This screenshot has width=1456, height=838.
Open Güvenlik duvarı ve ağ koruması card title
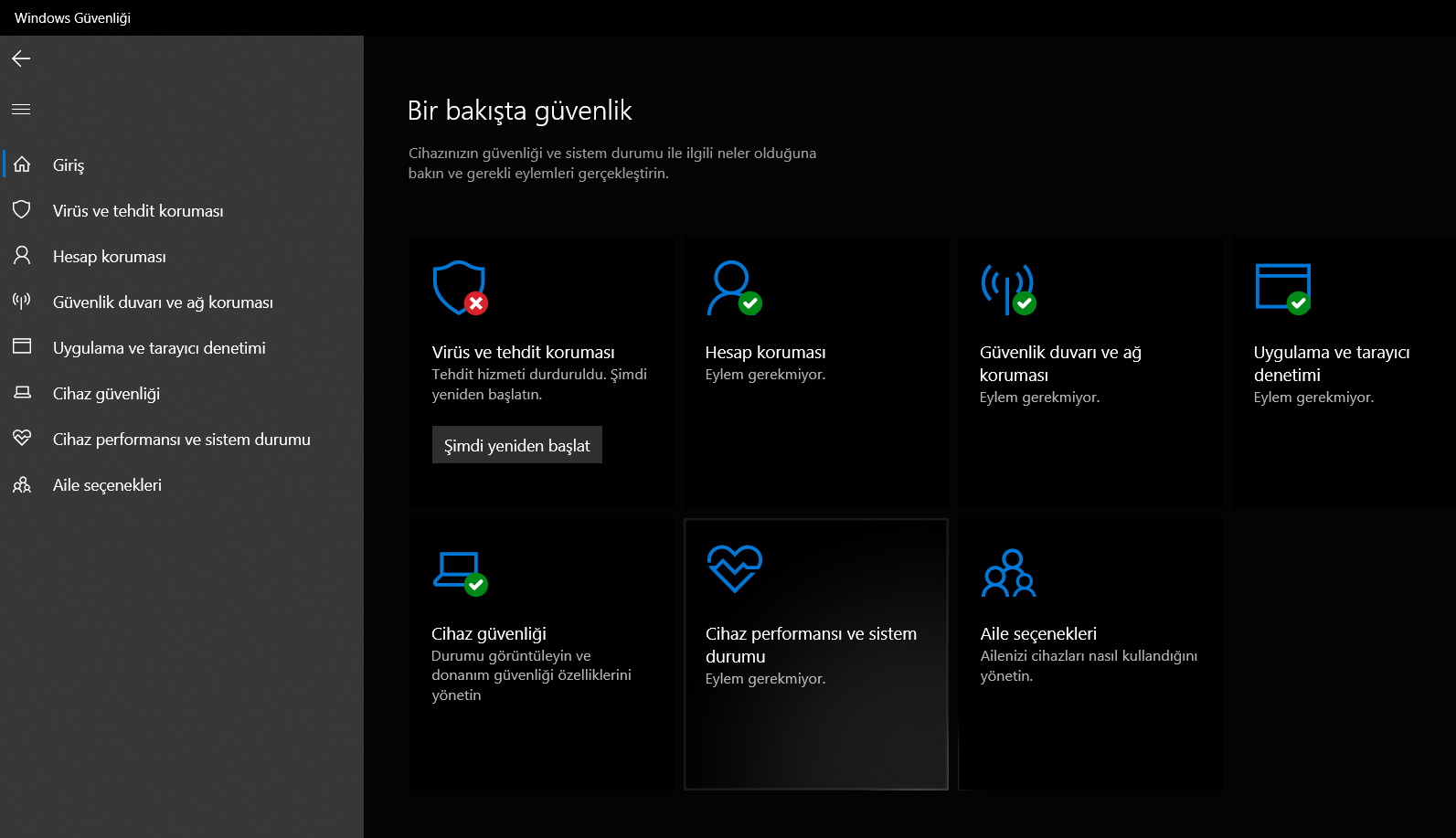point(1060,364)
